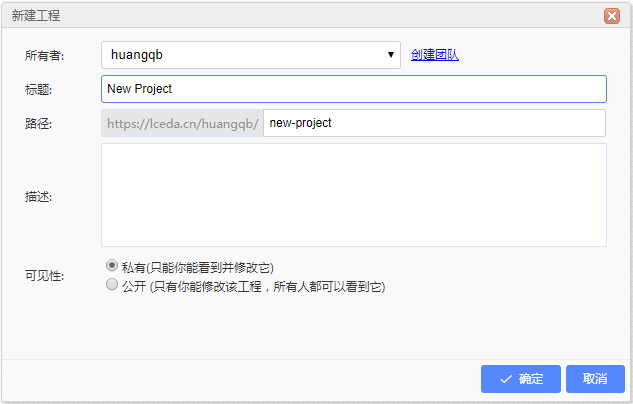Dismiss the dialog with 取消 button
The width and height of the screenshot is (633, 404).
pyautogui.click(x=595, y=379)
